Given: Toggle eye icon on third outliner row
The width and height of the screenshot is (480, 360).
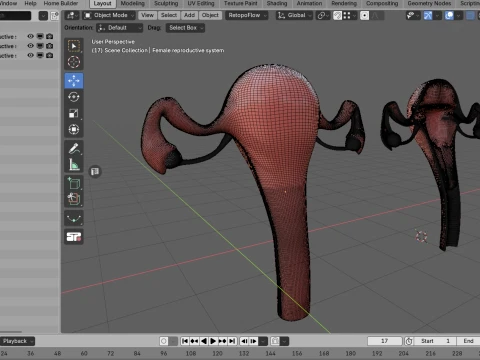Looking at the screenshot, I should tap(31, 55).
